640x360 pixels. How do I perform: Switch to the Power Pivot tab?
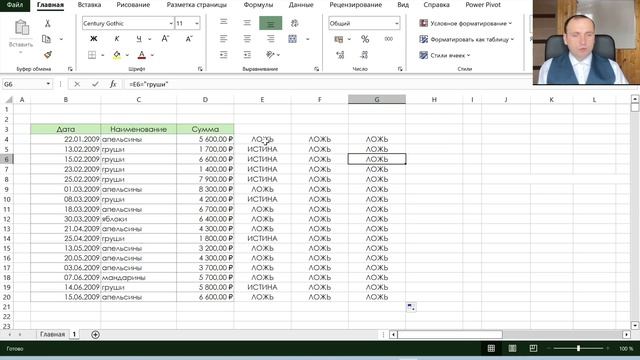[483, 5]
